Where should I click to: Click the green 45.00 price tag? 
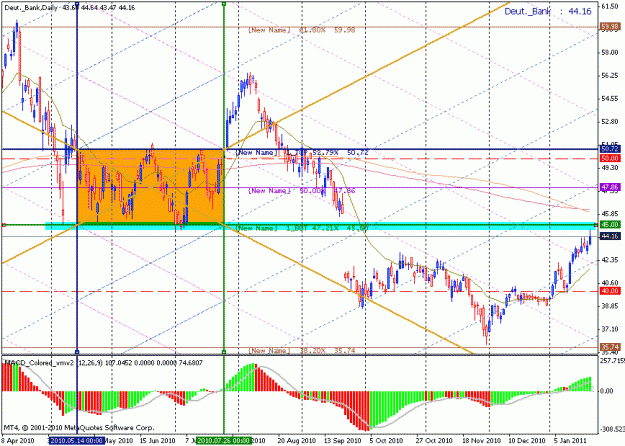click(610, 225)
